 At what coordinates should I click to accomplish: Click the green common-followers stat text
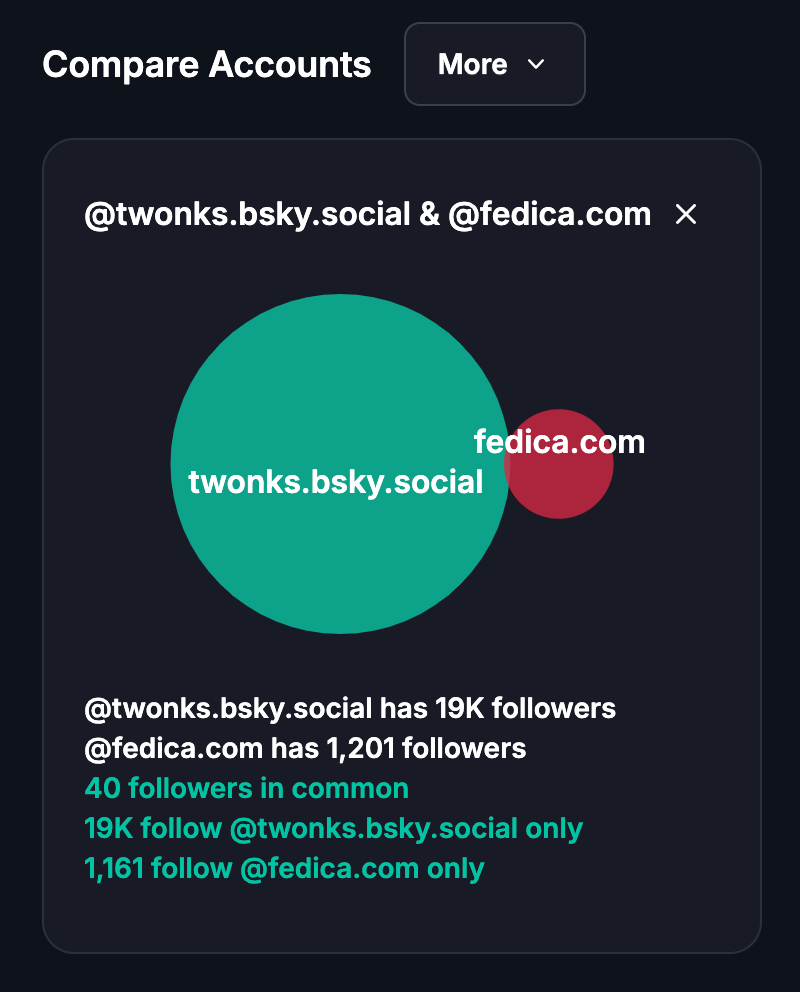pyautogui.click(x=246, y=788)
